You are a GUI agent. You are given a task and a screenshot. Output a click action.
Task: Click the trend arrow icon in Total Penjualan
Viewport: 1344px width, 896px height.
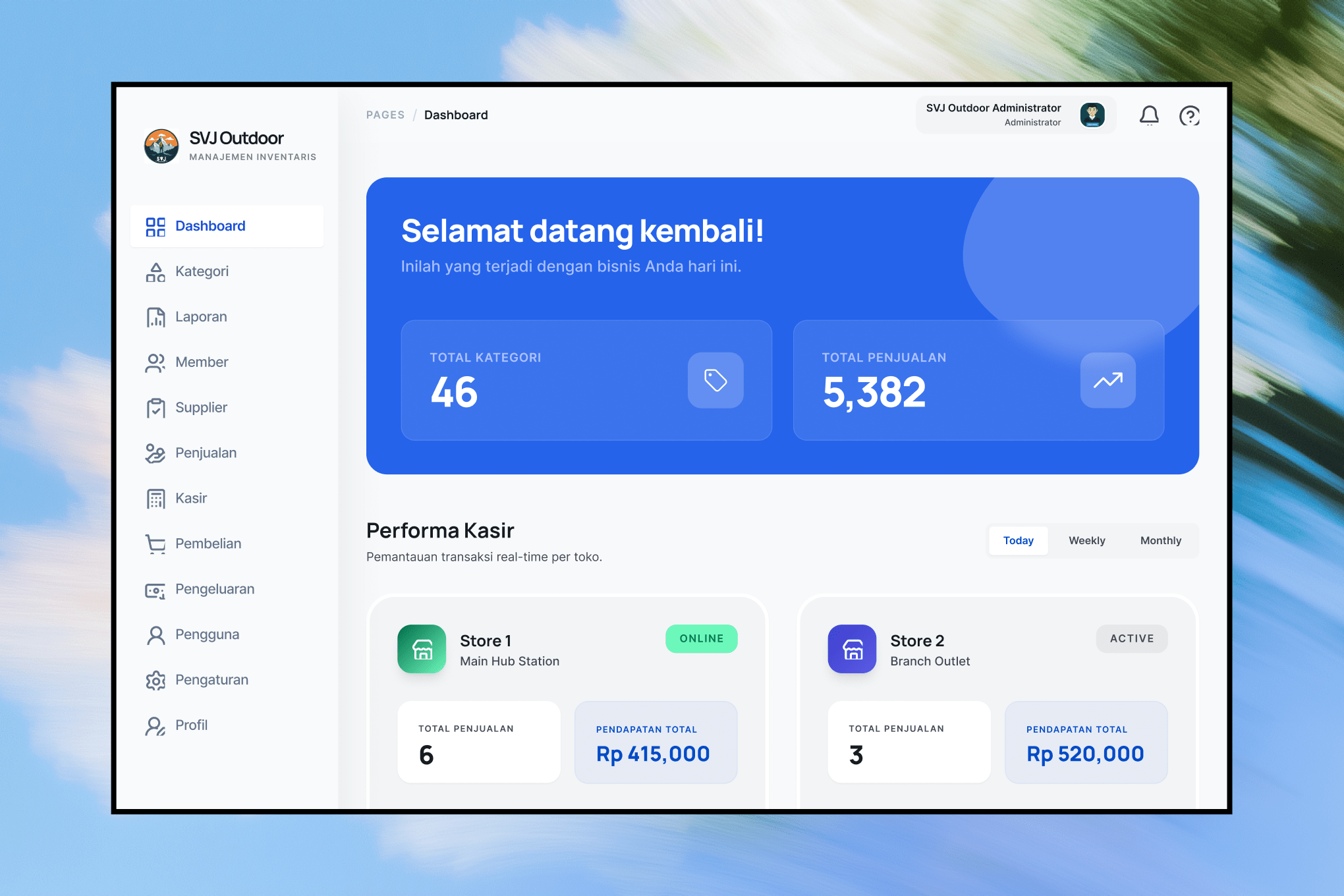click(x=1108, y=380)
